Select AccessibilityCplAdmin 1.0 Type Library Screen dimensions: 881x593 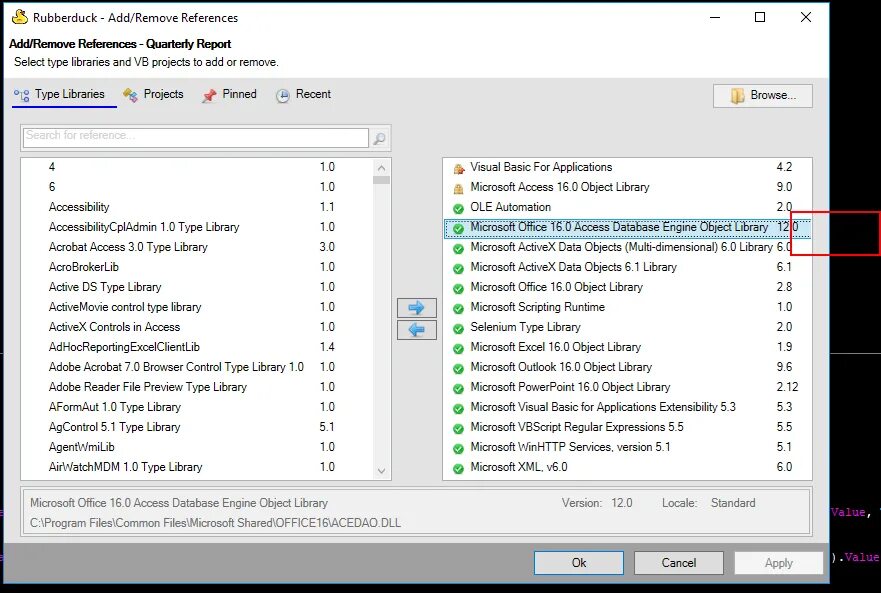point(197,227)
